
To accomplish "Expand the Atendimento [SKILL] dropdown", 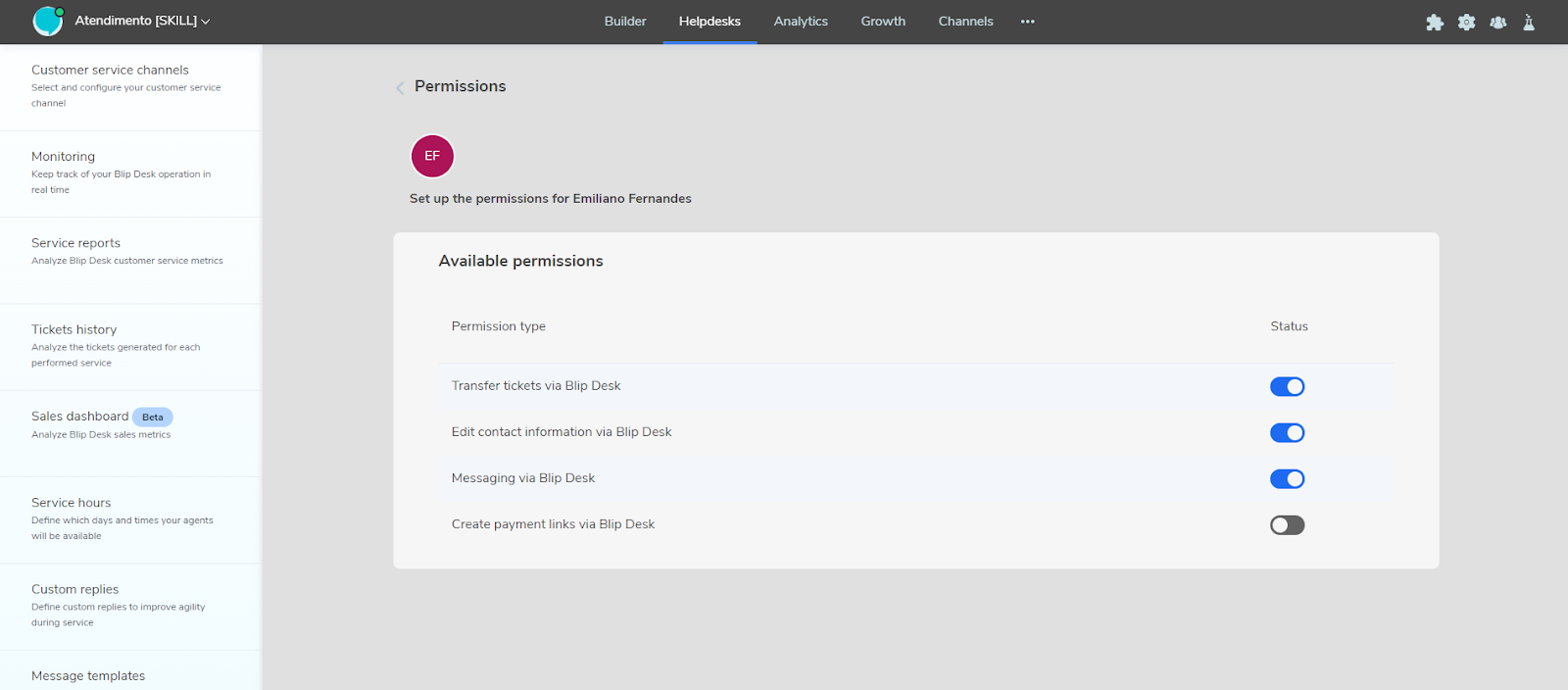I will pyautogui.click(x=142, y=21).
